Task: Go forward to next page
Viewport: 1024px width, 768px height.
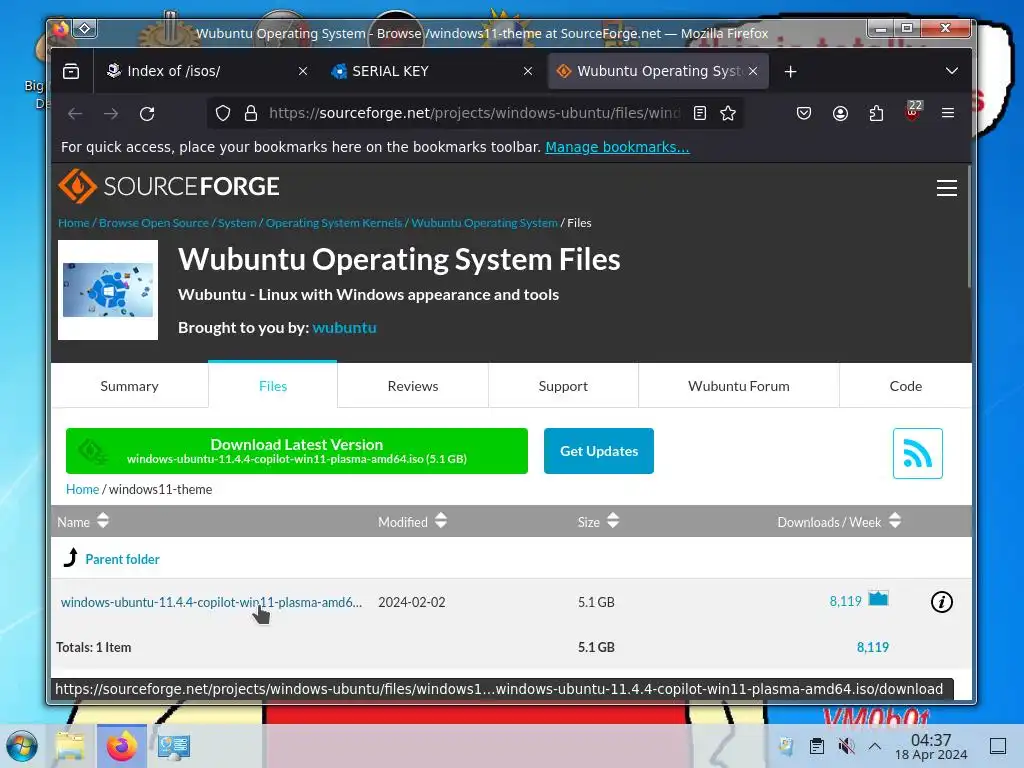Action: coord(111,114)
